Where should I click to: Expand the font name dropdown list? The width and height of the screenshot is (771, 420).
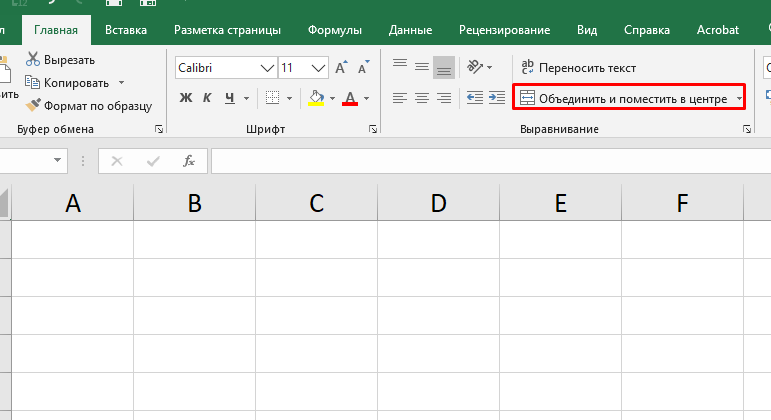click(x=267, y=68)
